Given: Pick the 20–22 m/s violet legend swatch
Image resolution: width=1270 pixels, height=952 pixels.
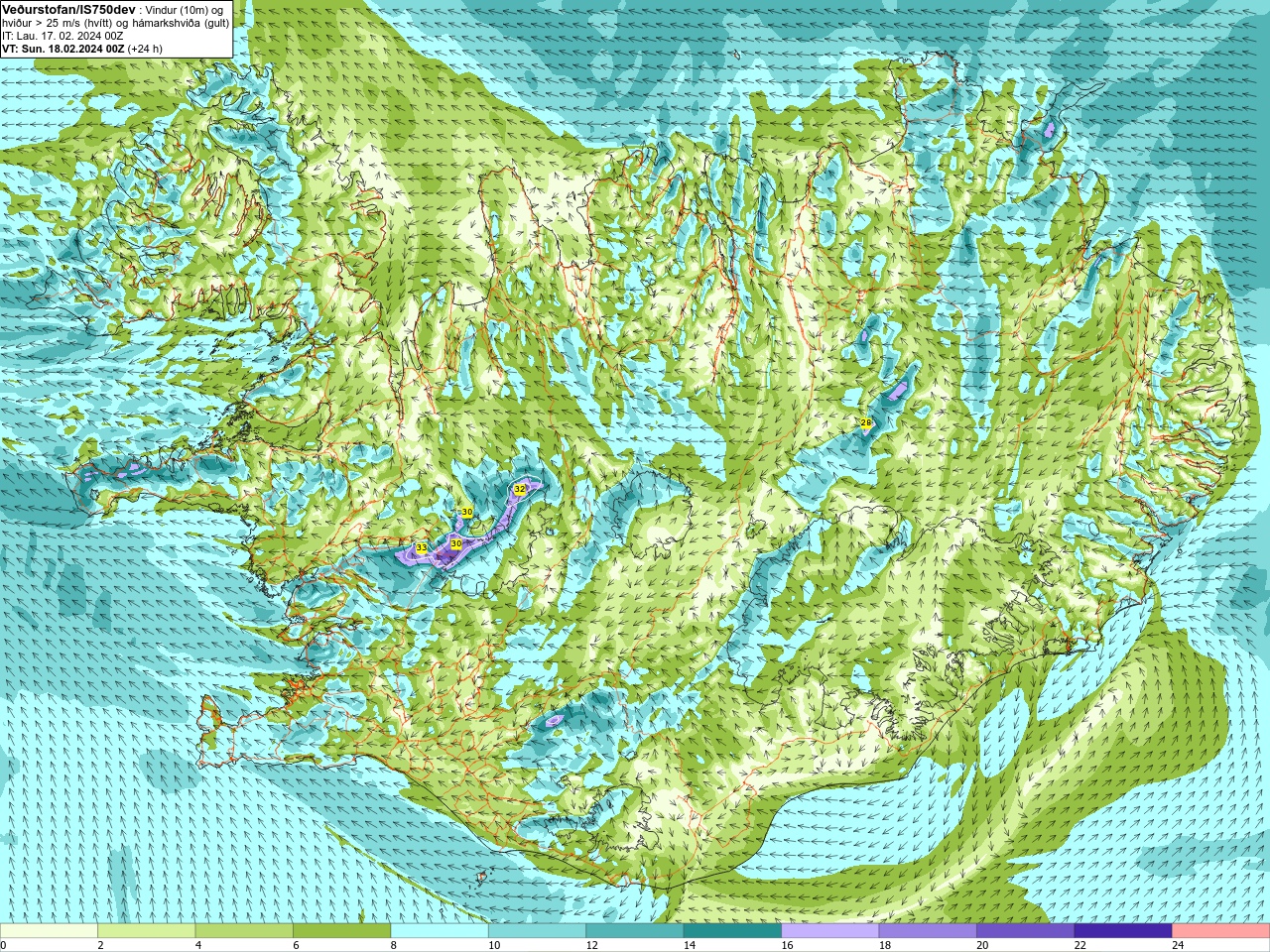Looking at the screenshot, I should [x=1025, y=931].
